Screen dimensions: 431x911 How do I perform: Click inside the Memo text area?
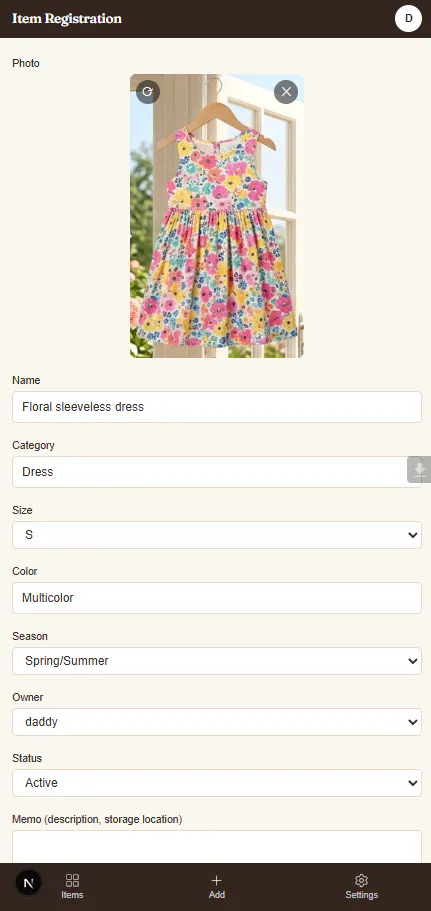pos(217,847)
